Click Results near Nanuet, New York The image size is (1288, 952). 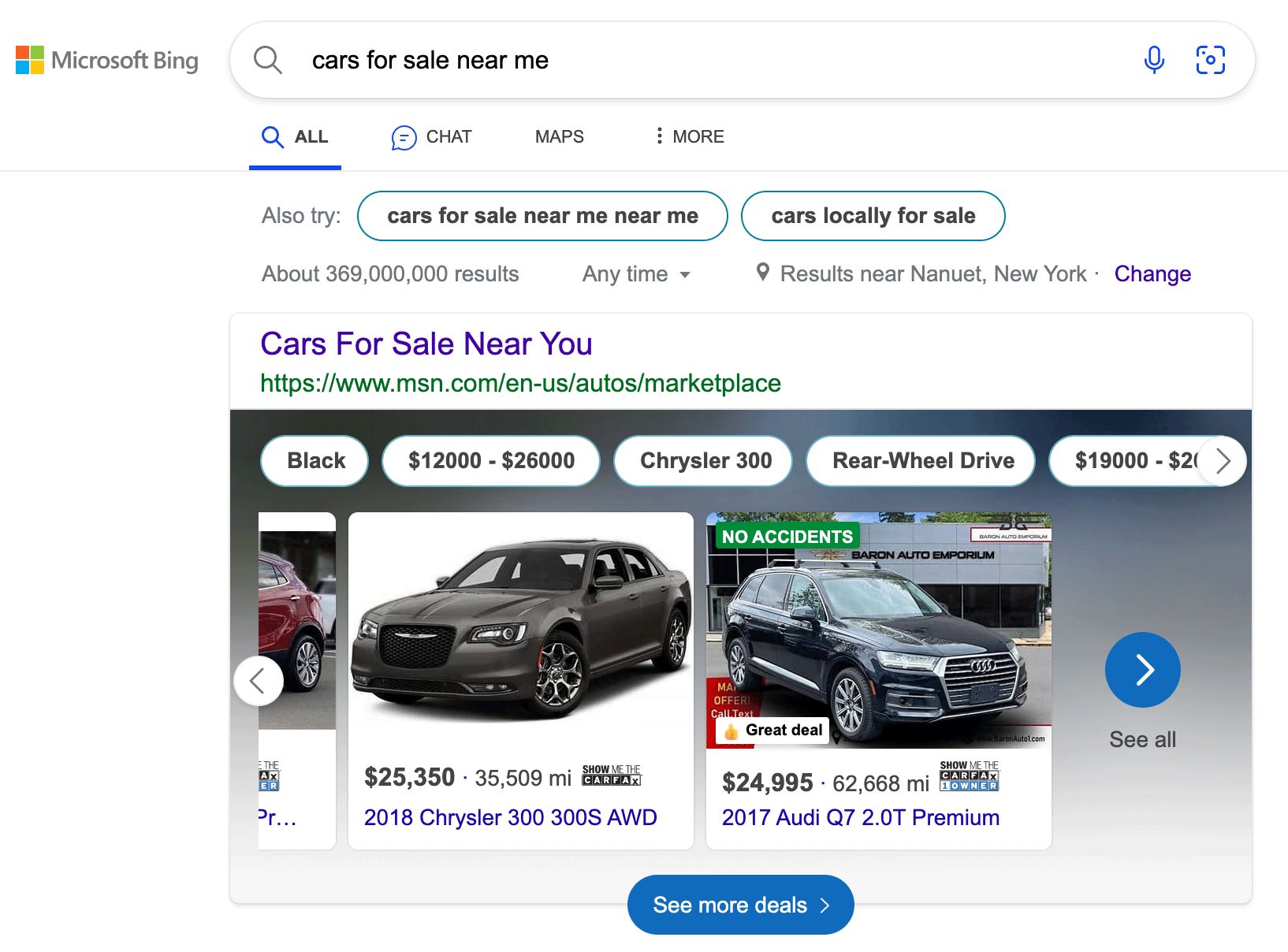click(933, 274)
